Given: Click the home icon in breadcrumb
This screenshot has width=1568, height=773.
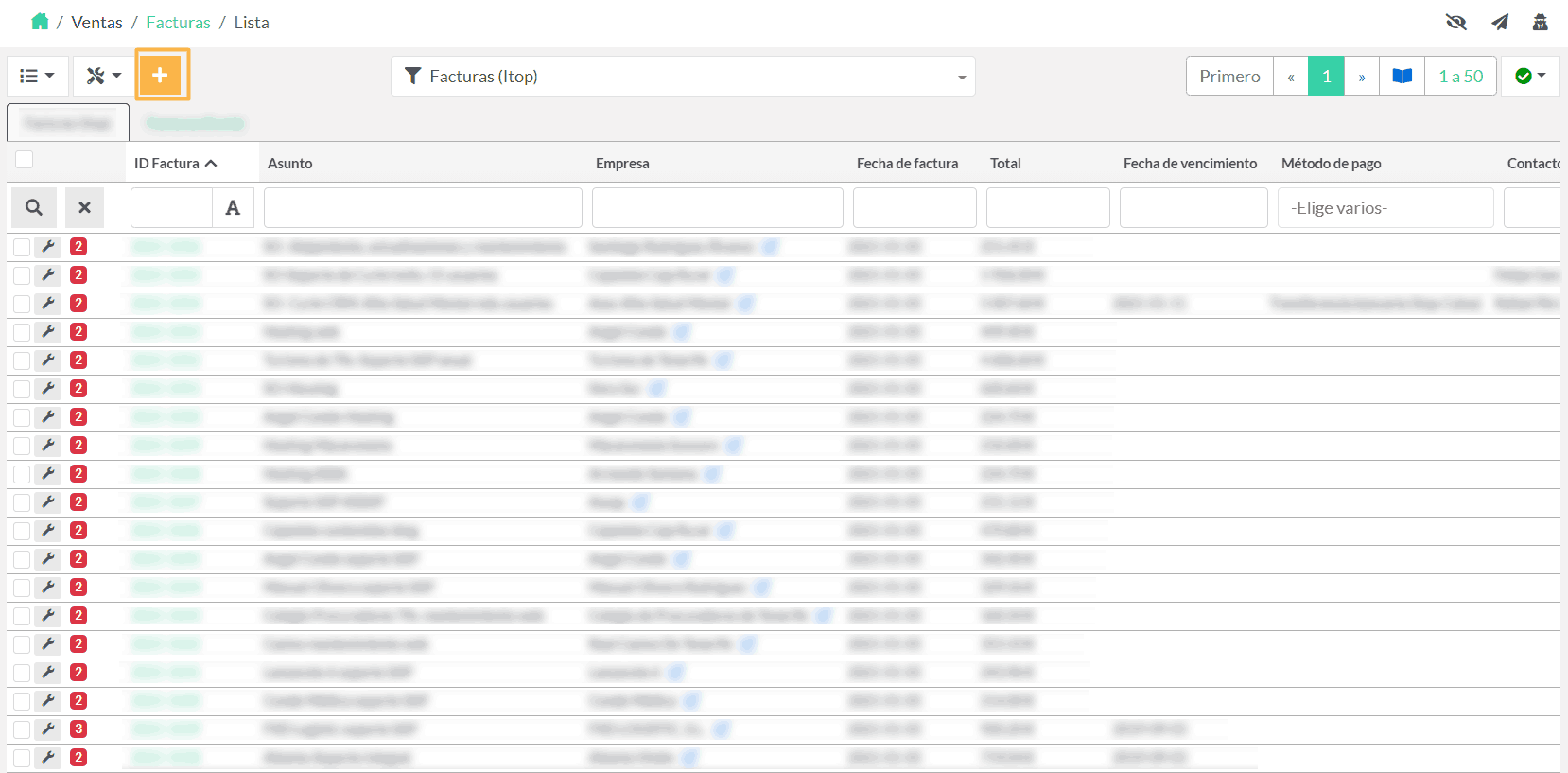Looking at the screenshot, I should click(x=40, y=22).
